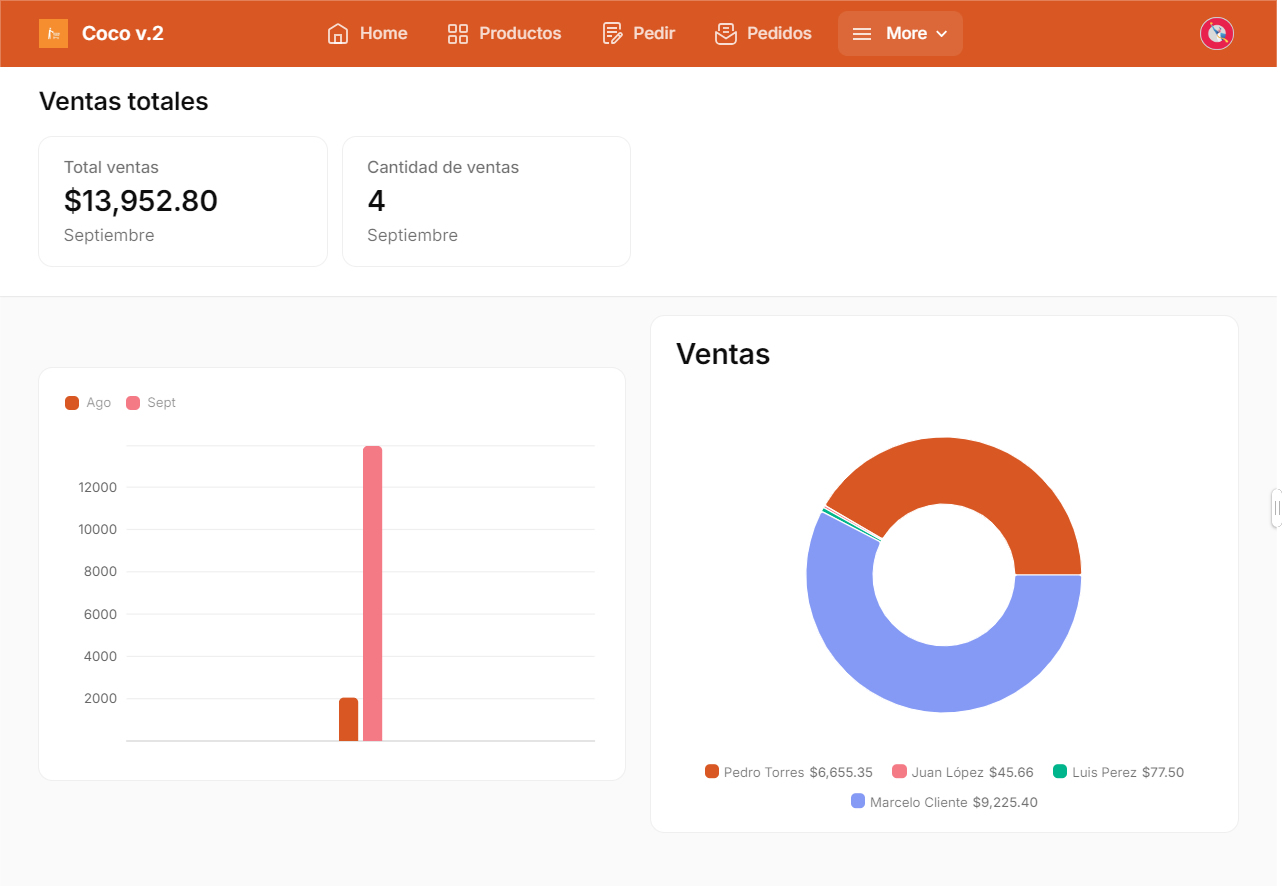Click the hamburger icon inside the More button
Image resolution: width=1282 pixels, height=886 pixels.
[862, 33]
